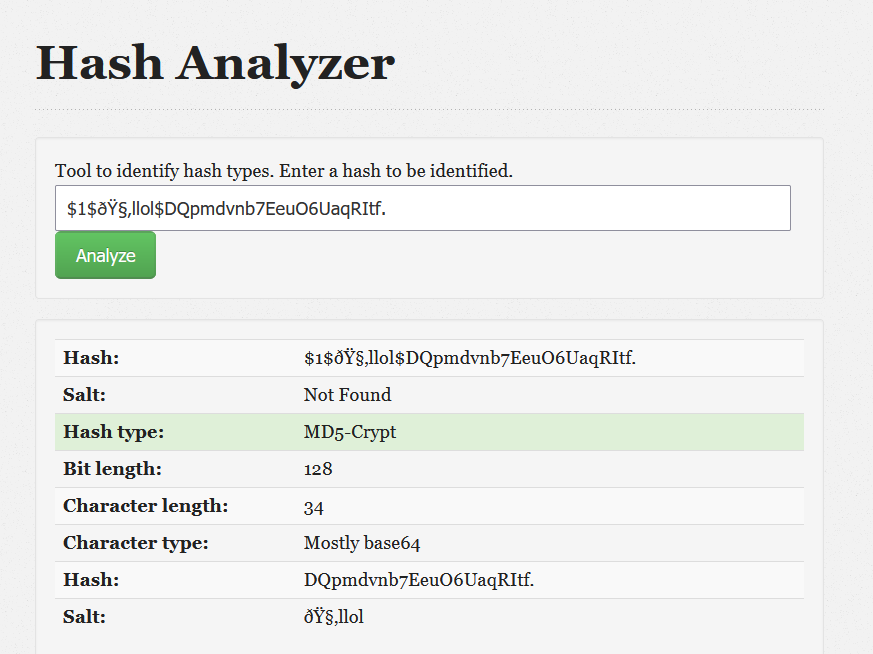Click the Hash label in the first table row
873x654 pixels.
pos(90,358)
